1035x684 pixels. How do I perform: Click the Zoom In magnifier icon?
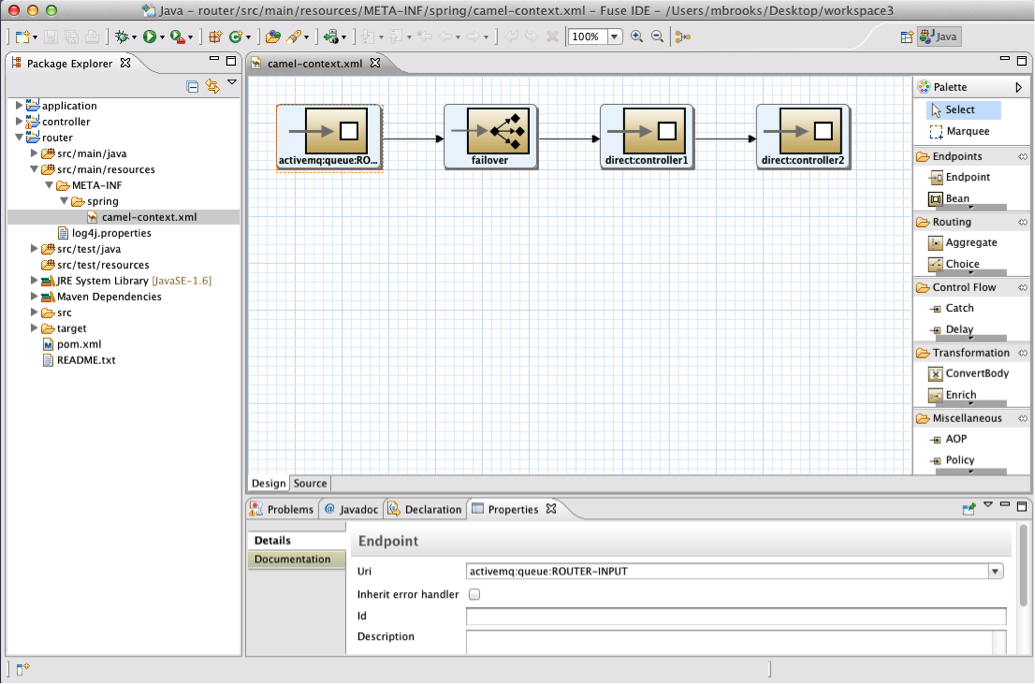[637, 37]
